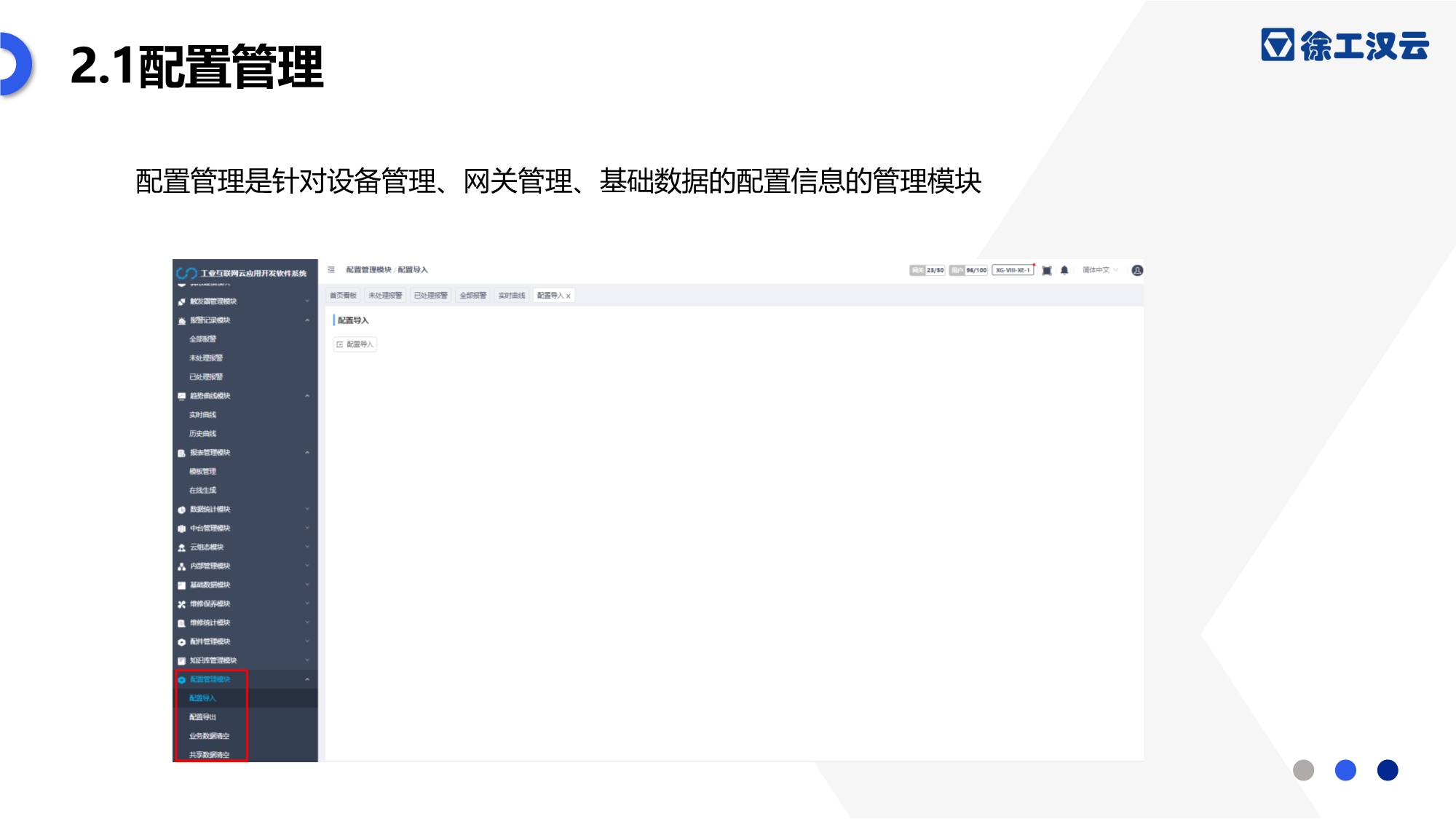Screen dimensions: 1456x819
Task: Open 历史曲线 in the sidebar
Action: tap(203, 434)
